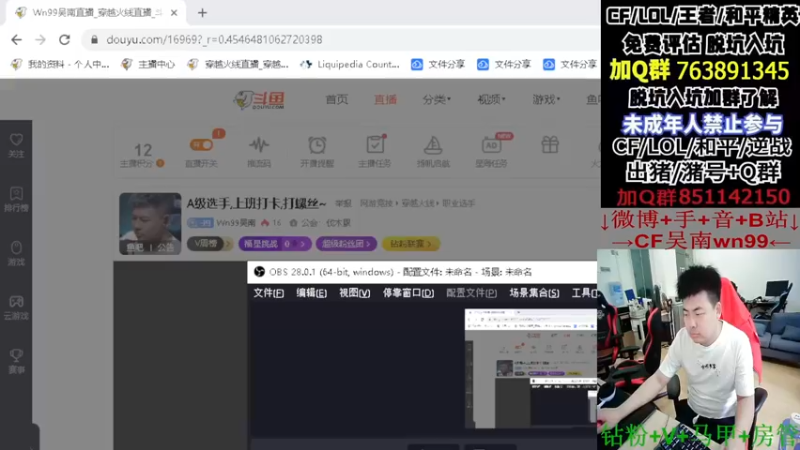Open a new browser tab with plus
Image resolution: width=800 pixels, height=450 pixels.
(x=203, y=13)
